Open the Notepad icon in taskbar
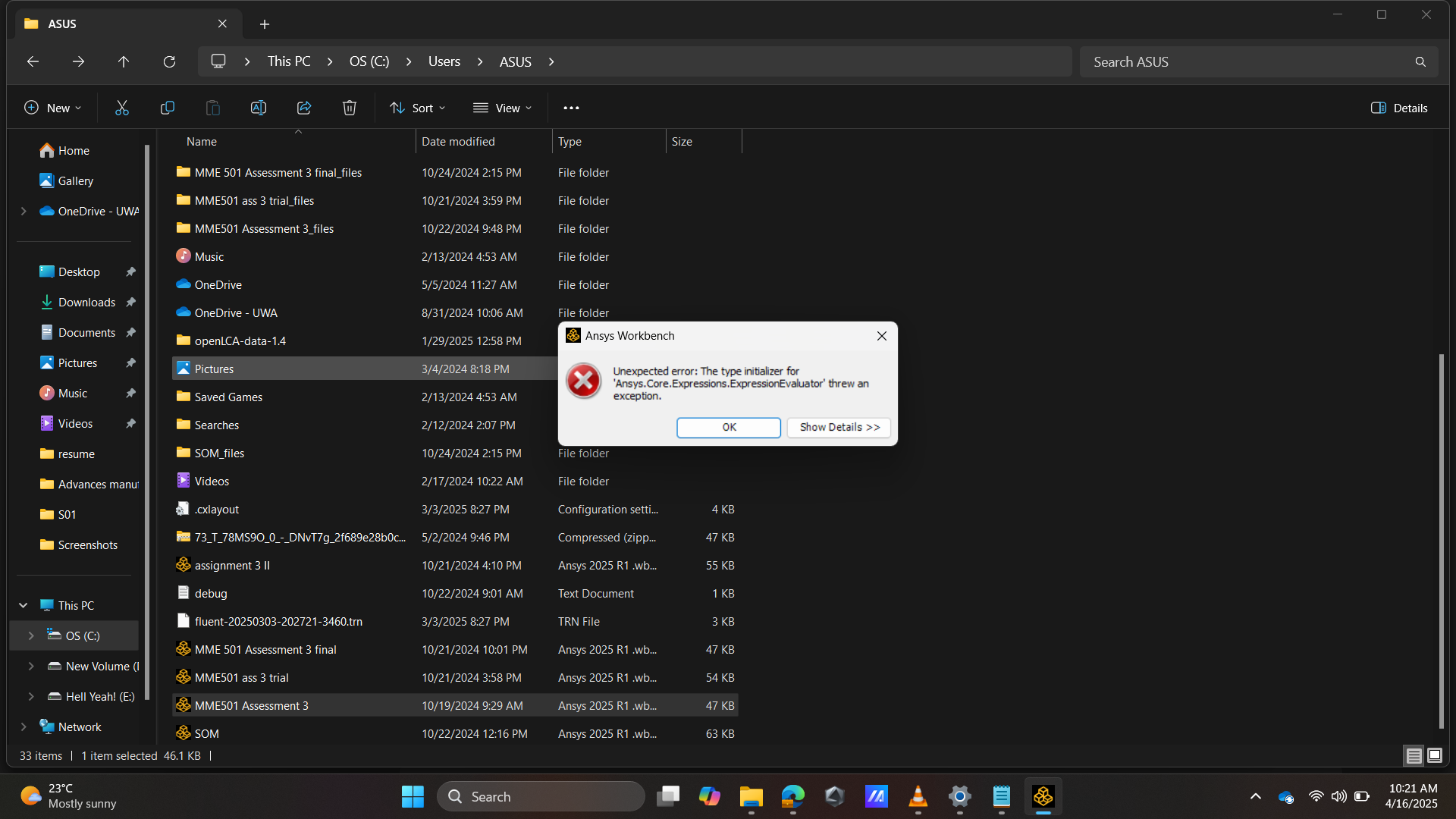The height and width of the screenshot is (819, 1456). tap(1002, 796)
